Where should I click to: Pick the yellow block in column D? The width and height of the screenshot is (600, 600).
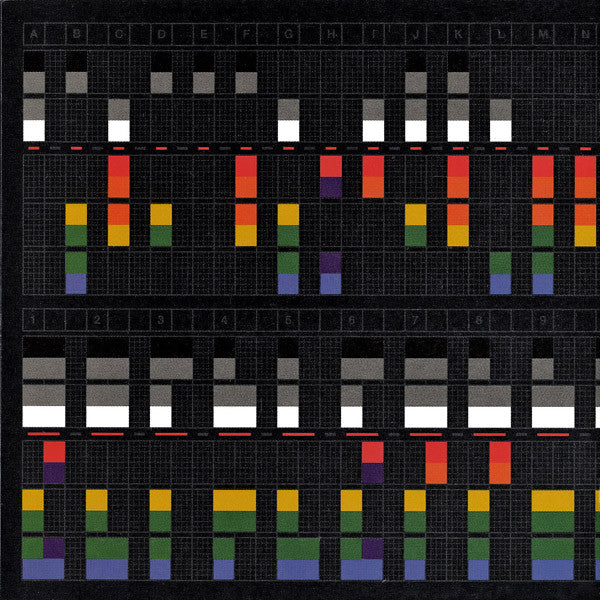point(161,215)
